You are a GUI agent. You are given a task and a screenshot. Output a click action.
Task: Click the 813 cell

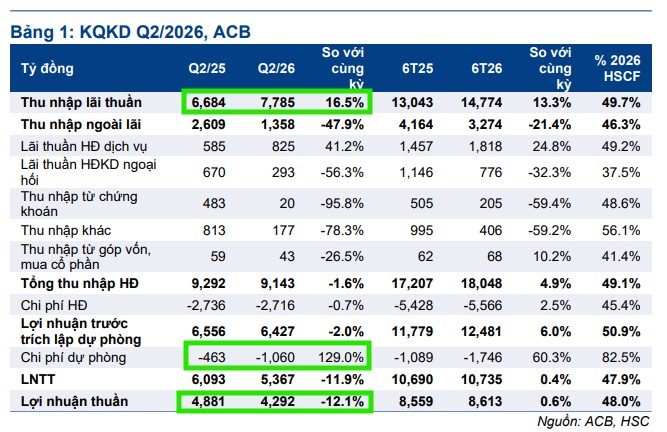[x=214, y=230]
